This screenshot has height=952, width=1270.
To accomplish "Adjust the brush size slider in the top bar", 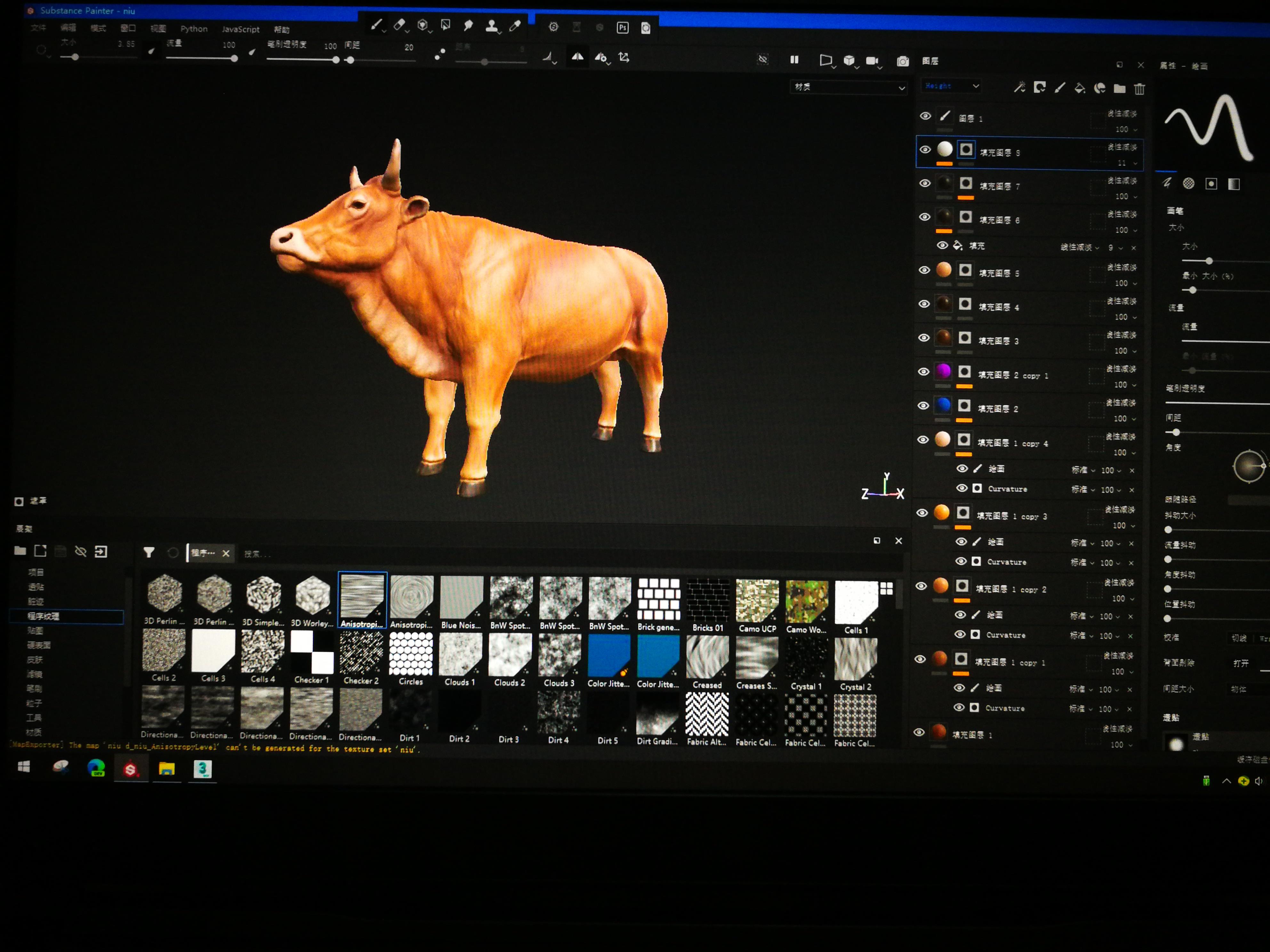I will 75,57.
